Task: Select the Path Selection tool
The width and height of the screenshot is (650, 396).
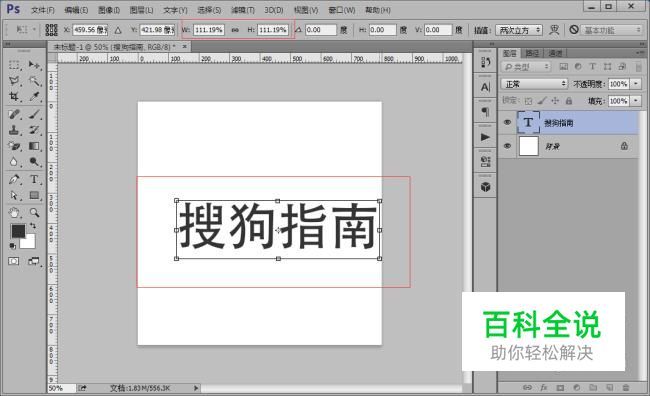Action: coord(14,195)
